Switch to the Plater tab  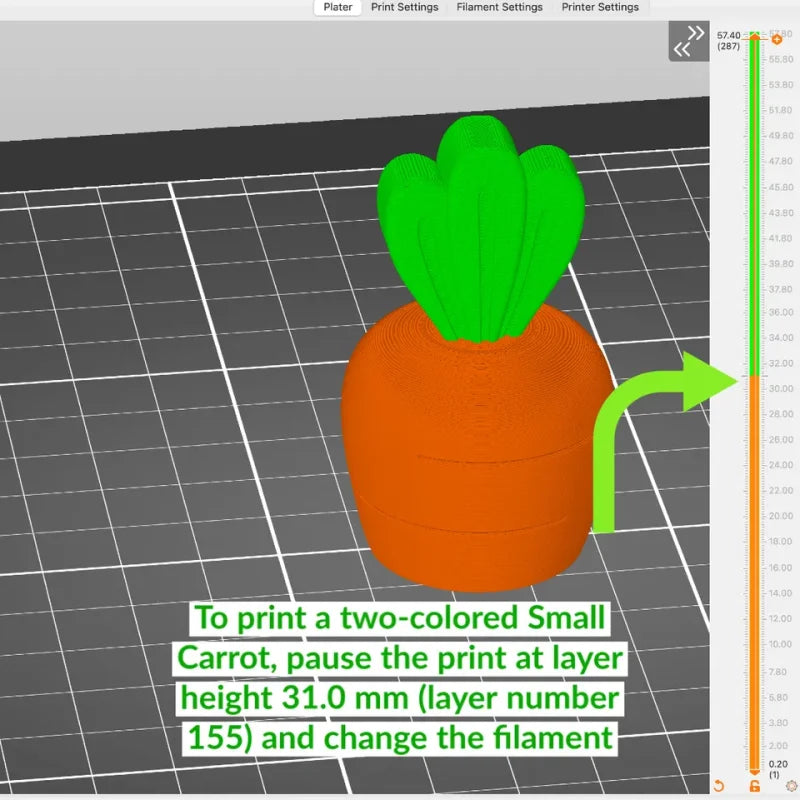tap(337, 7)
